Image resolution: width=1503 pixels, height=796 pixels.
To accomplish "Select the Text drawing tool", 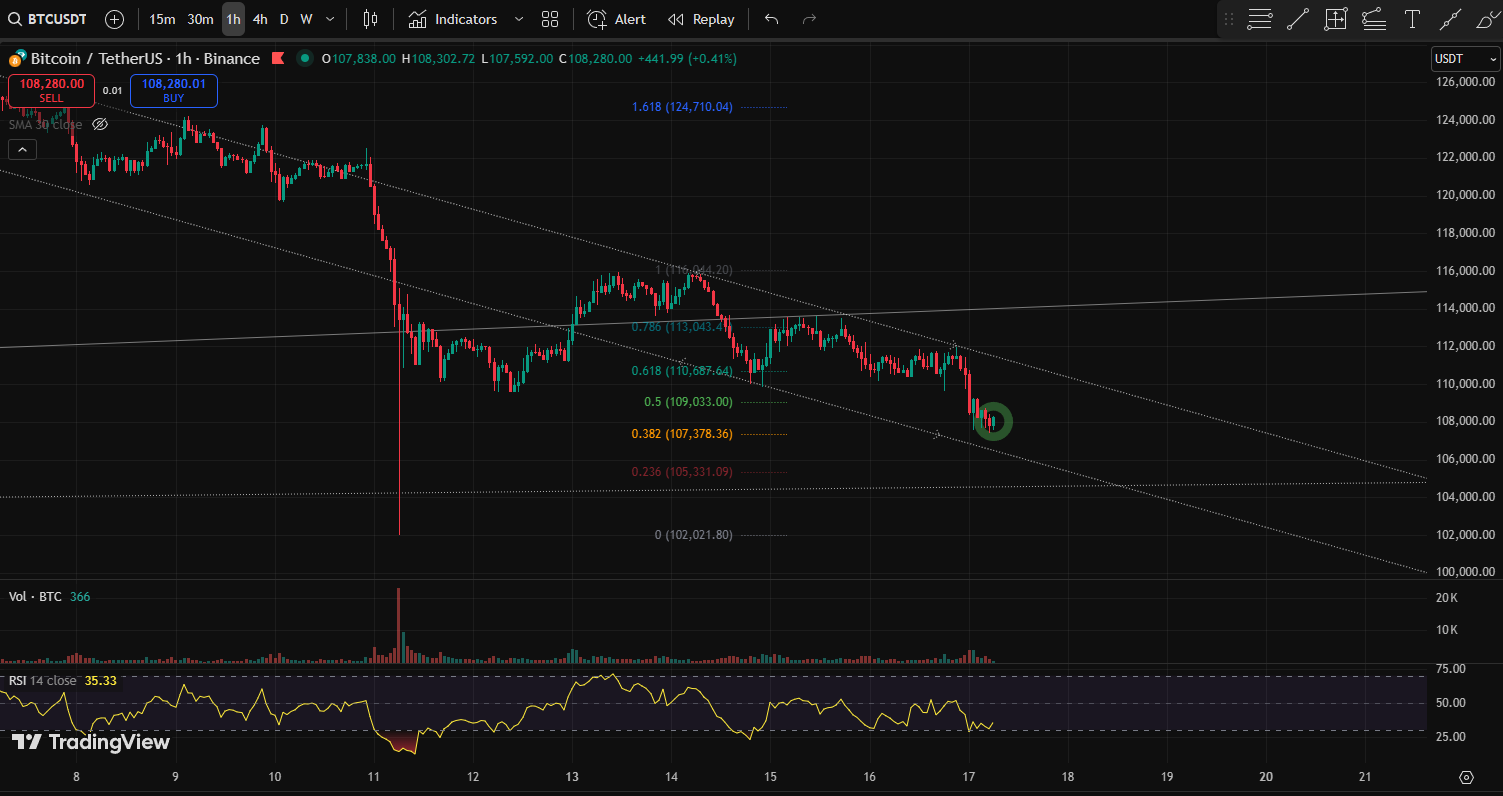I will pyautogui.click(x=1412, y=19).
